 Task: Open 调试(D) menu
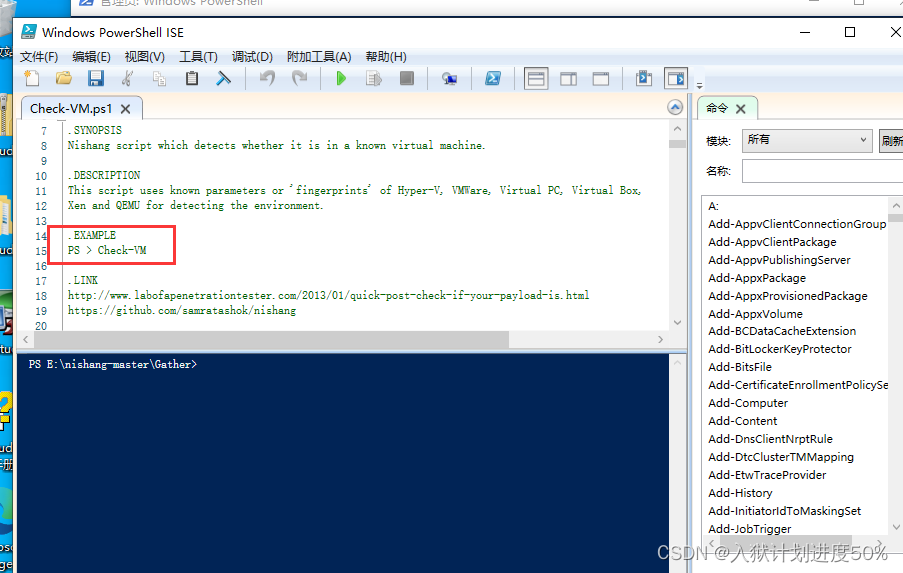[252, 56]
